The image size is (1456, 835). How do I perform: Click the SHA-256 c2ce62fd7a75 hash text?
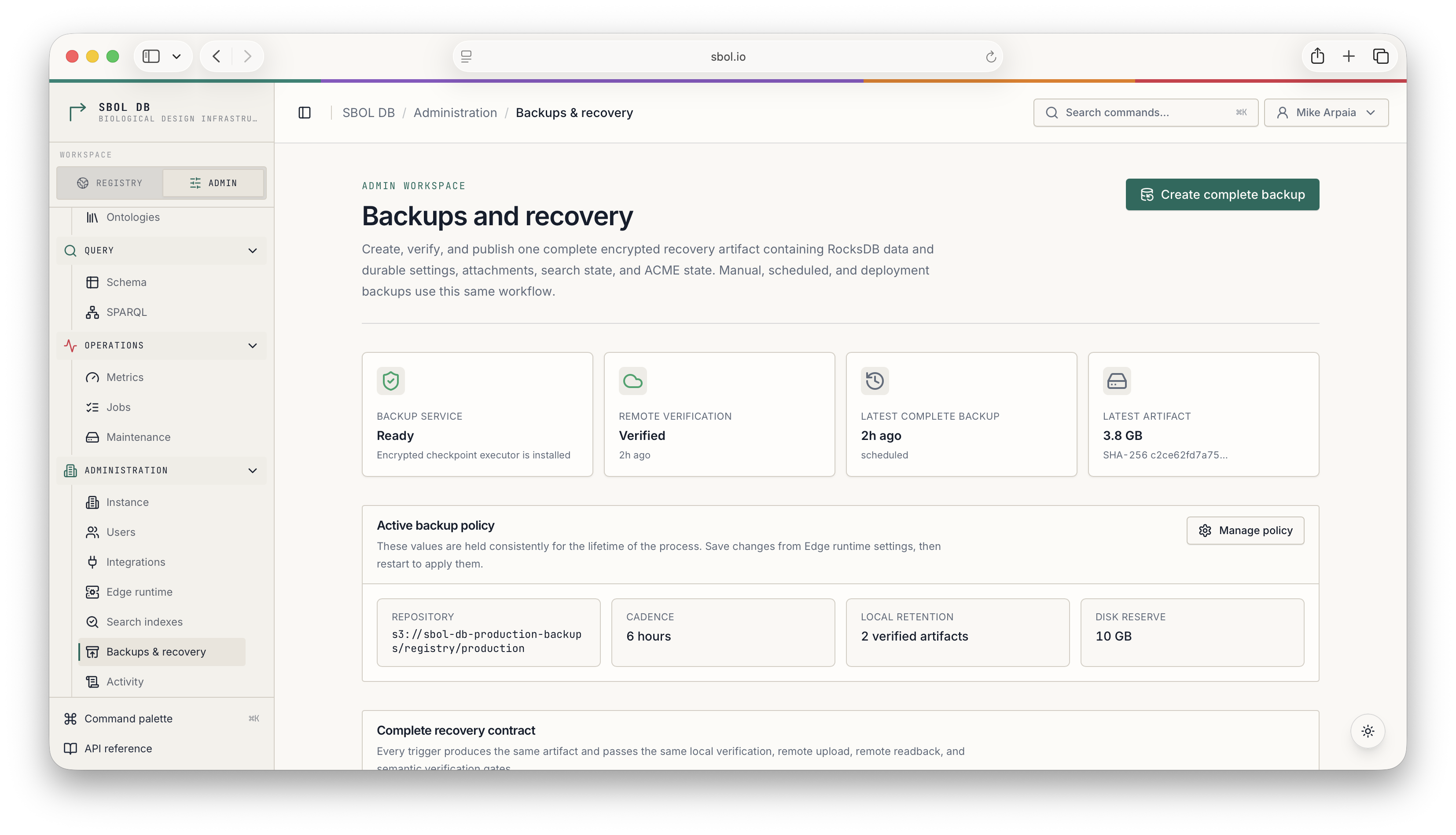[x=1165, y=455]
